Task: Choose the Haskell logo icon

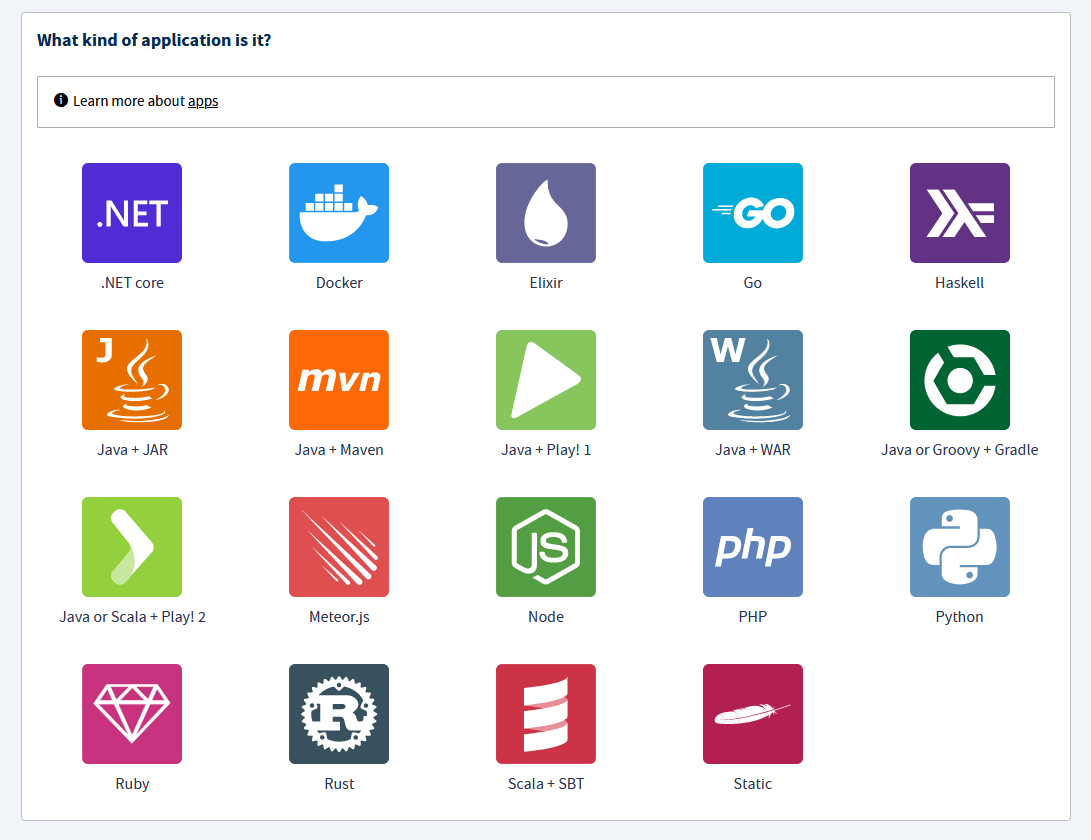Action: pos(960,213)
